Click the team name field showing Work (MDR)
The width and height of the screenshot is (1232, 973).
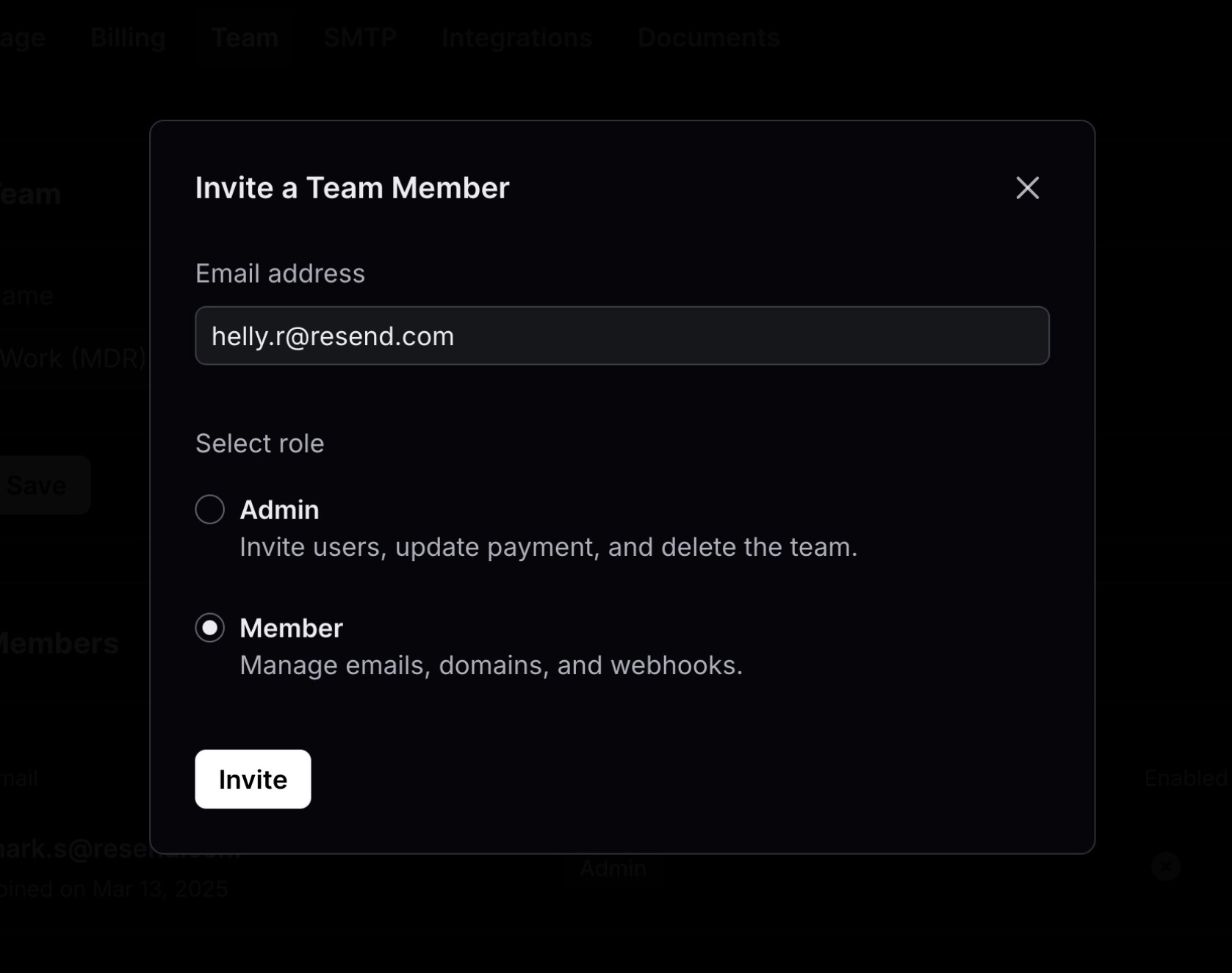[73, 358]
